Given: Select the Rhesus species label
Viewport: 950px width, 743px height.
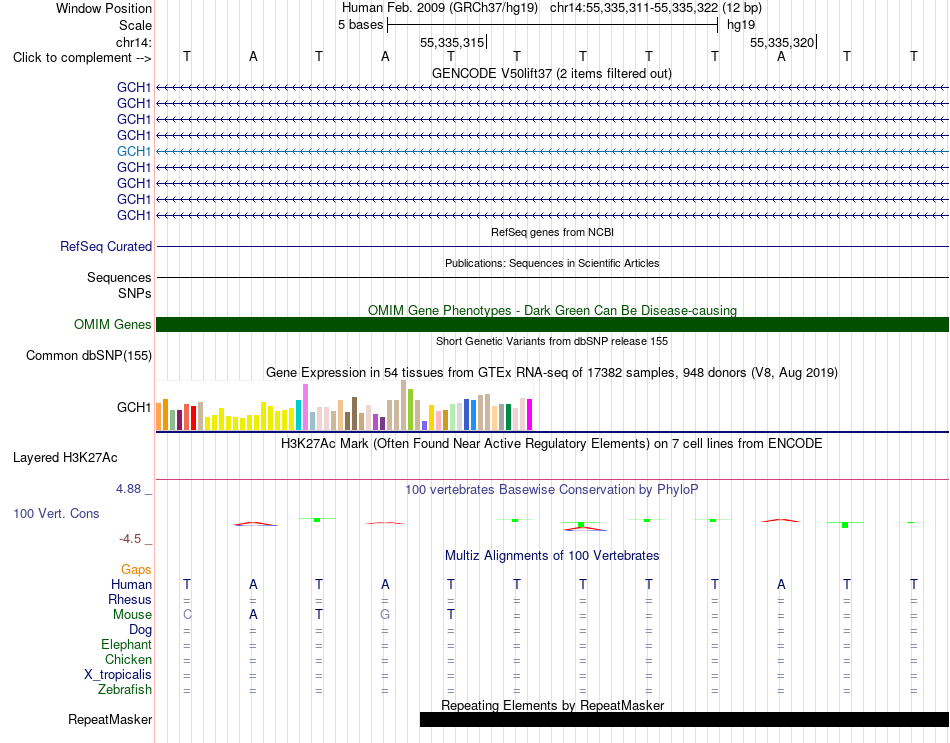Looking at the screenshot, I should (130, 599).
